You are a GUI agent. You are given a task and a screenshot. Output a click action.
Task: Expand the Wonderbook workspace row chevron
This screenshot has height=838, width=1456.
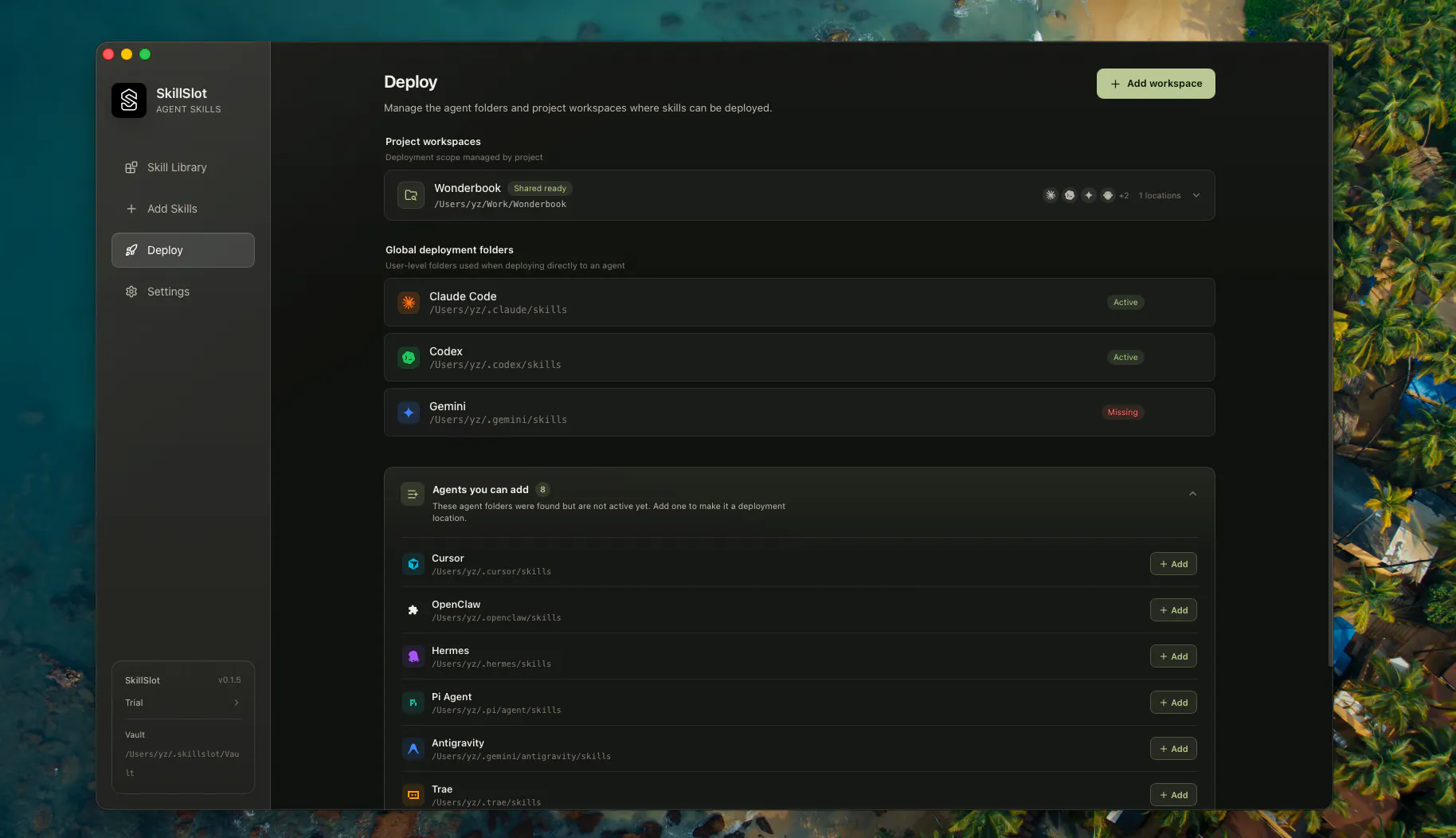click(1196, 195)
